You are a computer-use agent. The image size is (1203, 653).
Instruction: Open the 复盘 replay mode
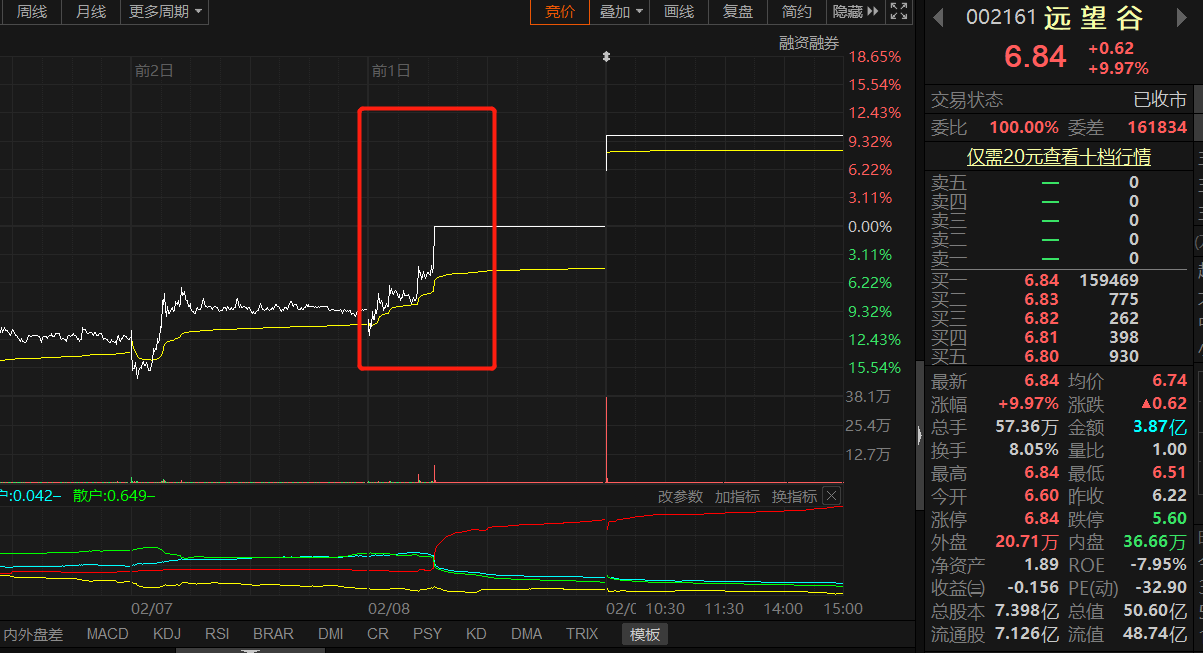[738, 12]
